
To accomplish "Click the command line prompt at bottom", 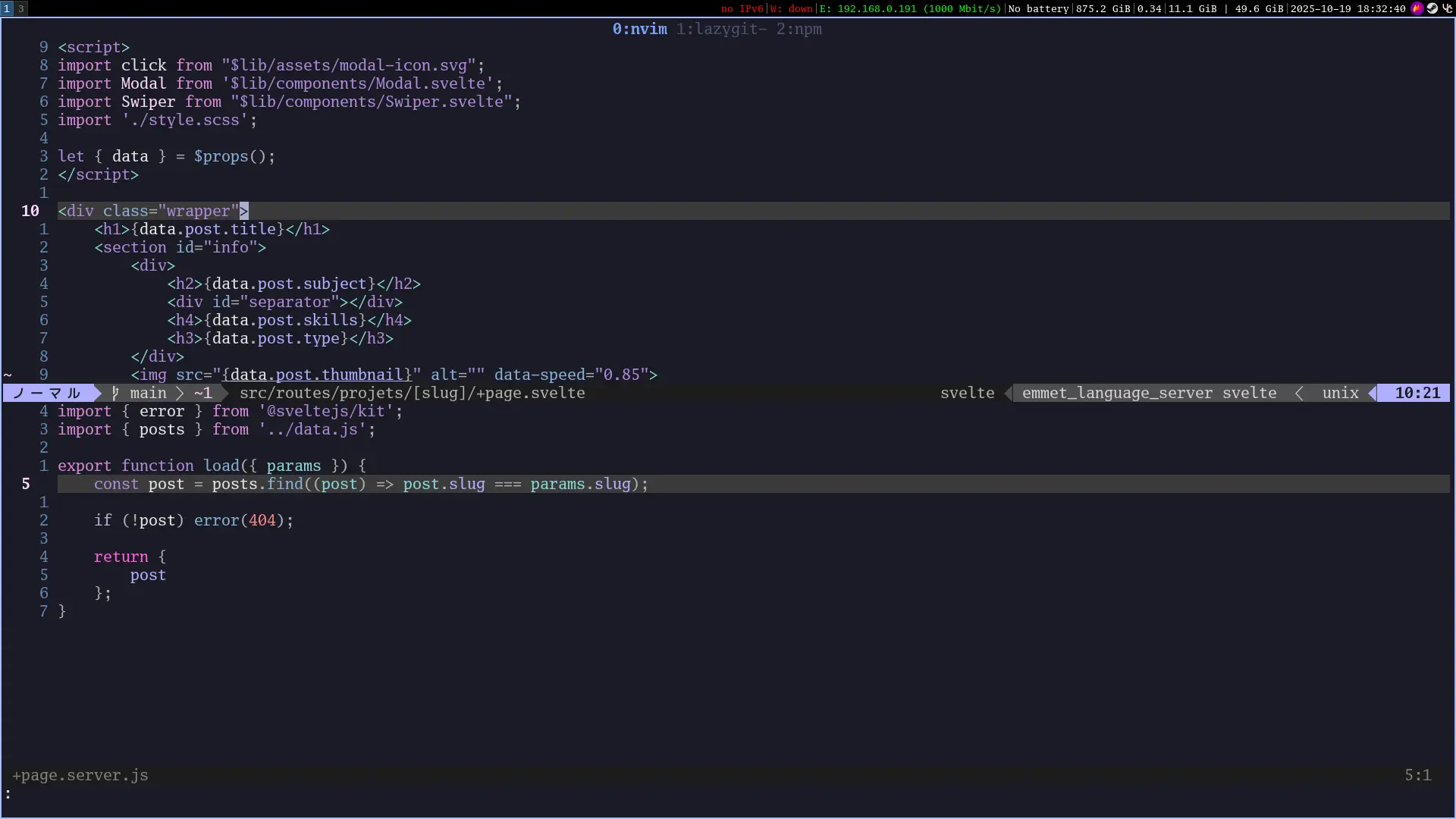I will click(9, 794).
